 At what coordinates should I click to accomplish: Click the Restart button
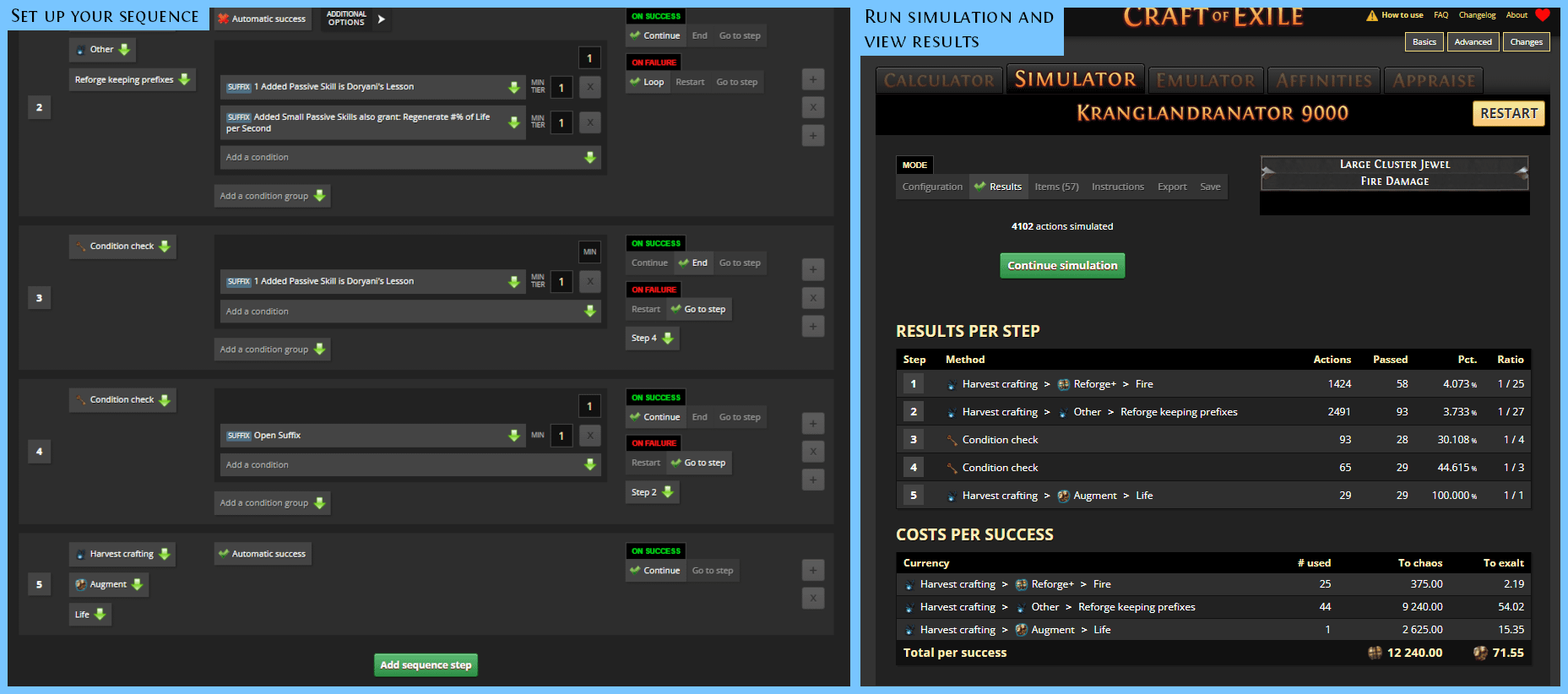[x=1509, y=113]
